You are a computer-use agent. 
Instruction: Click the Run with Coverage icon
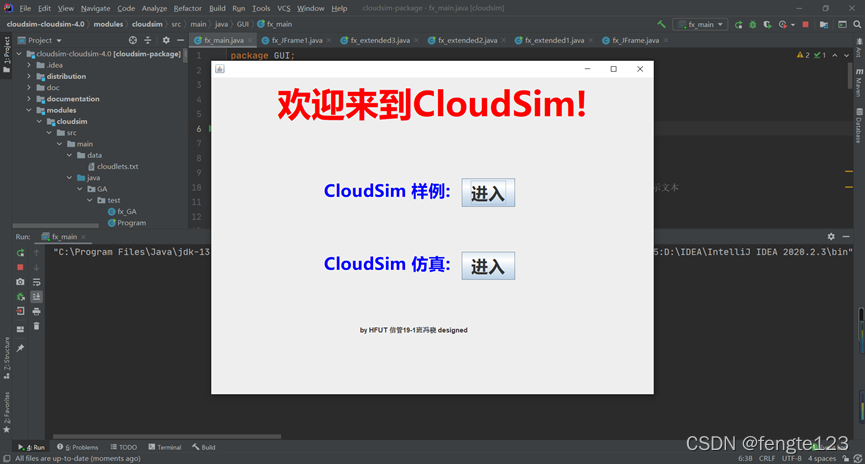coord(767,24)
